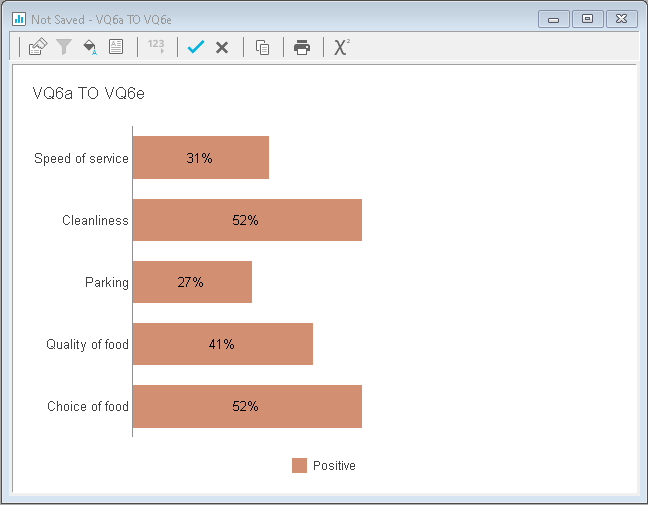Open the notes document icon
The width and height of the screenshot is (648, 505).
tap(116, 46)
